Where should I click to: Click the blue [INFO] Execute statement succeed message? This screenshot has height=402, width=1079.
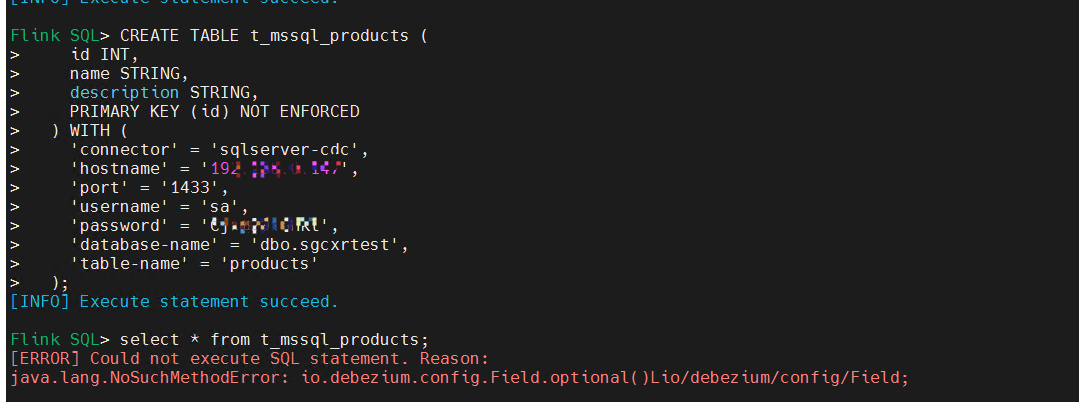(175, 302)
